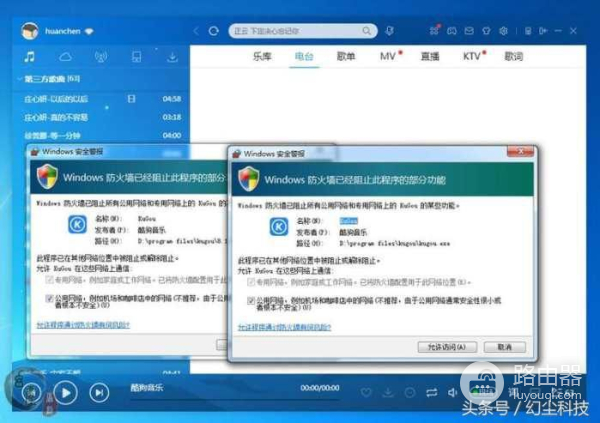Screen dimensions: 600x423
Task: Go back with the left arrow
Action: [196, 31]
